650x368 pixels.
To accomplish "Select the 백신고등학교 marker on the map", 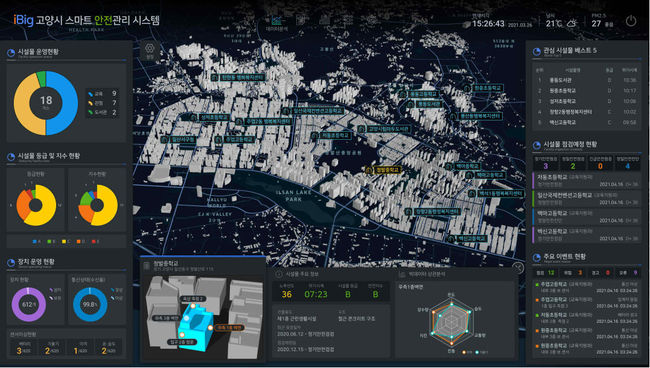I will tap(468, 239).
